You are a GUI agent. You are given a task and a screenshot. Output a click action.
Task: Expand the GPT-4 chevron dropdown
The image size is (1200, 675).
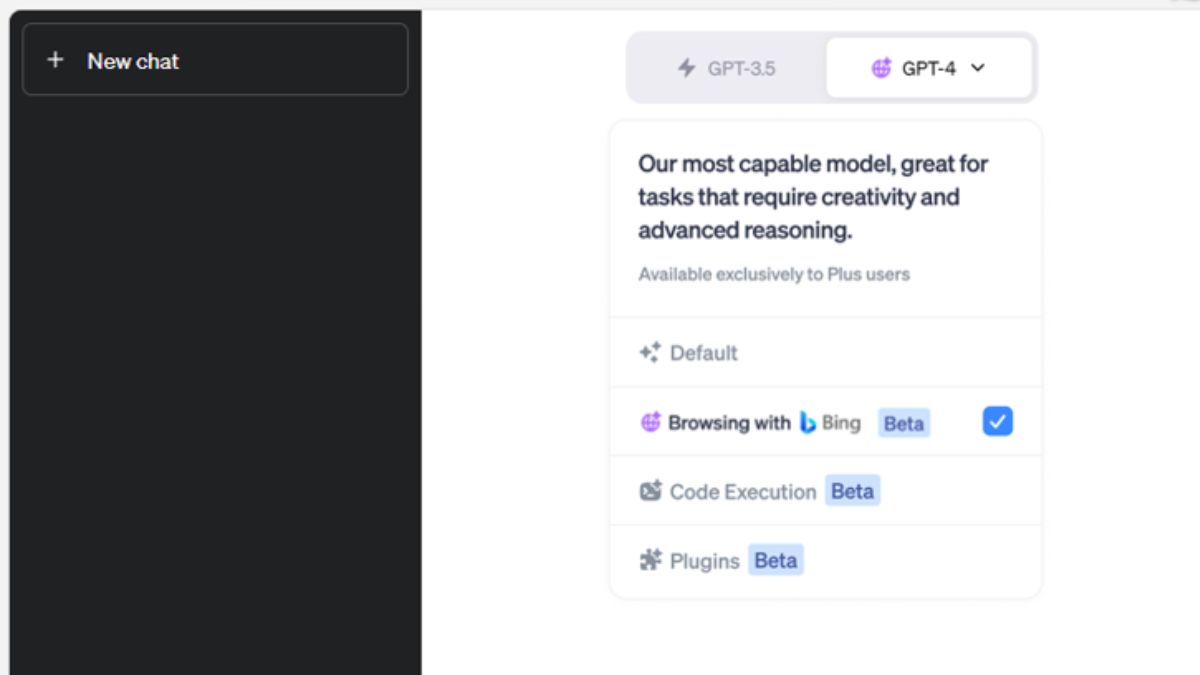[978, 68]
